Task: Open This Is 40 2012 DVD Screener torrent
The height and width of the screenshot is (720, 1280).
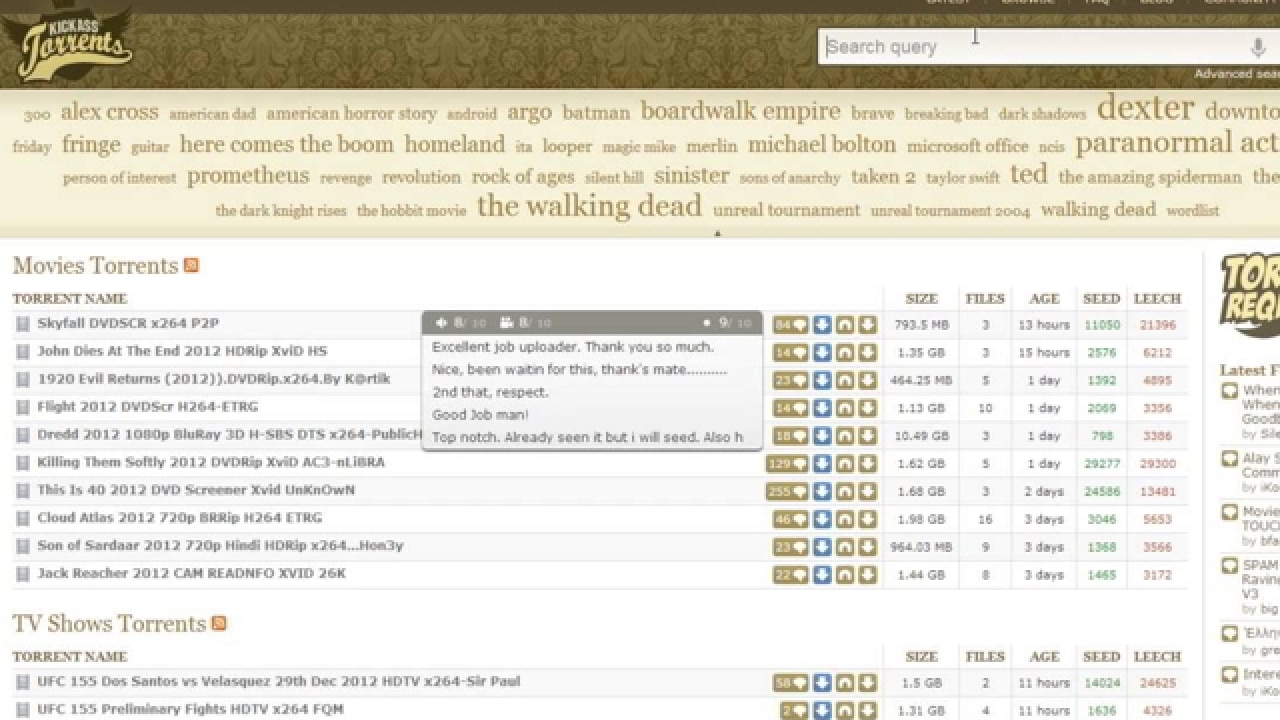Action: (x=196, y=490)
